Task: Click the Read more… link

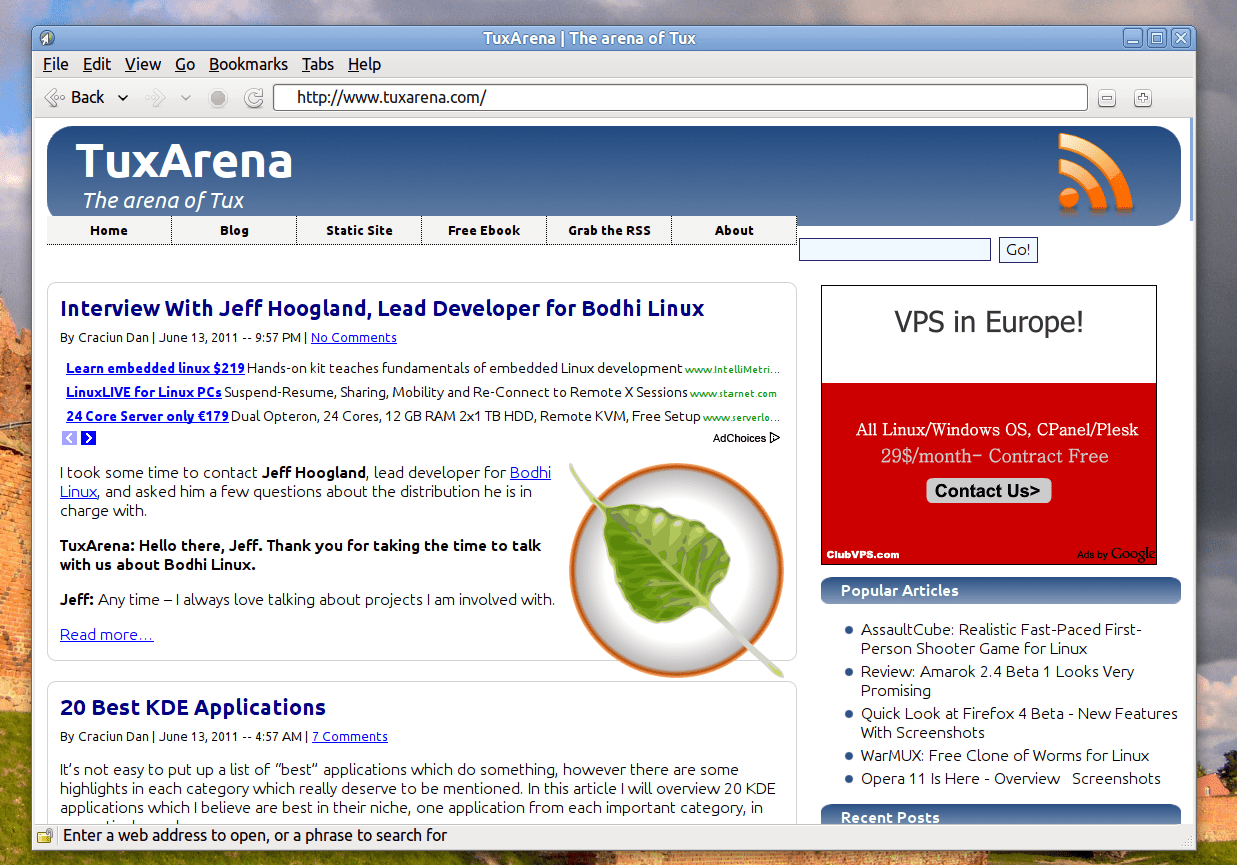Action: (x=107, y=634)
